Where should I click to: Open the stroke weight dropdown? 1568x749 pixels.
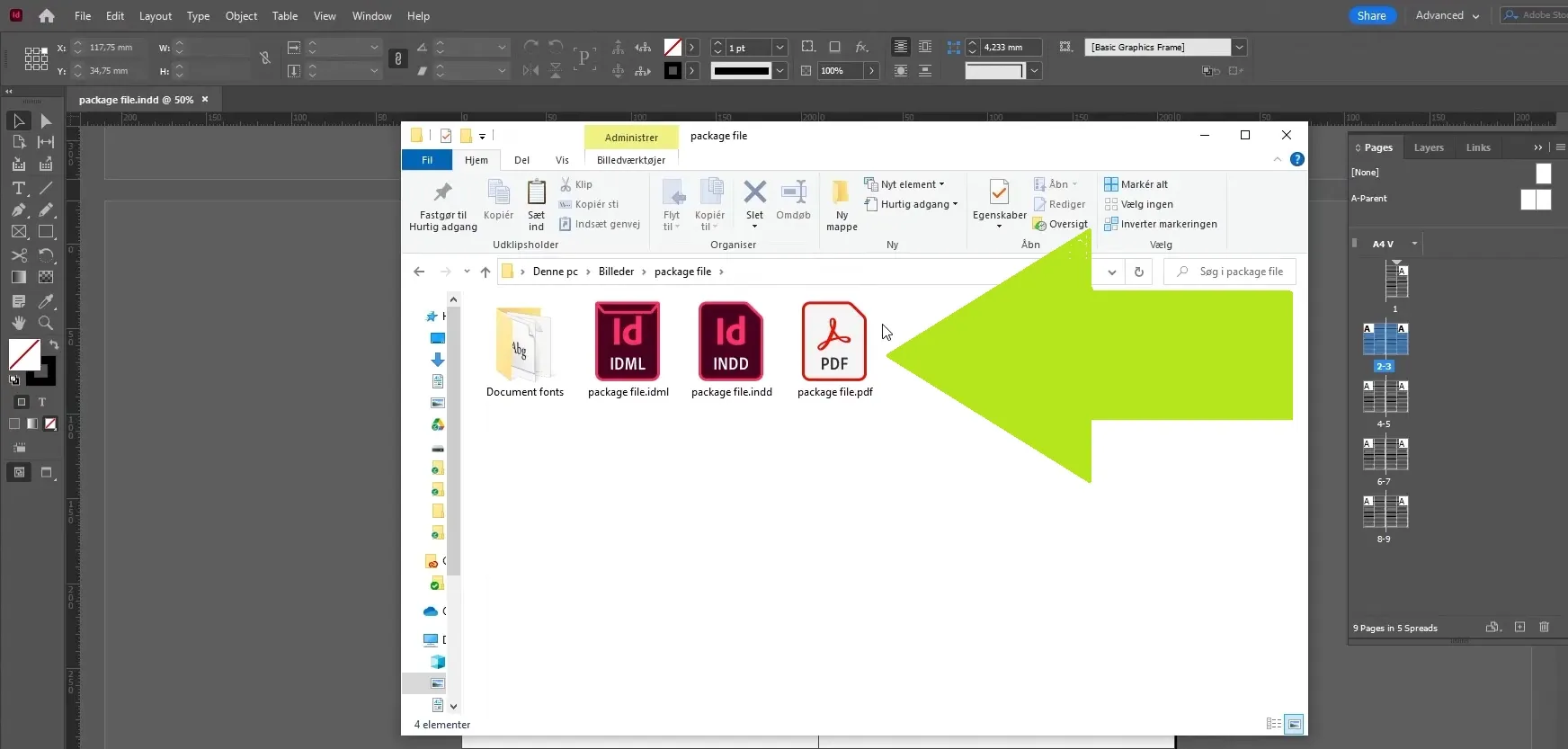coord(780,48)
